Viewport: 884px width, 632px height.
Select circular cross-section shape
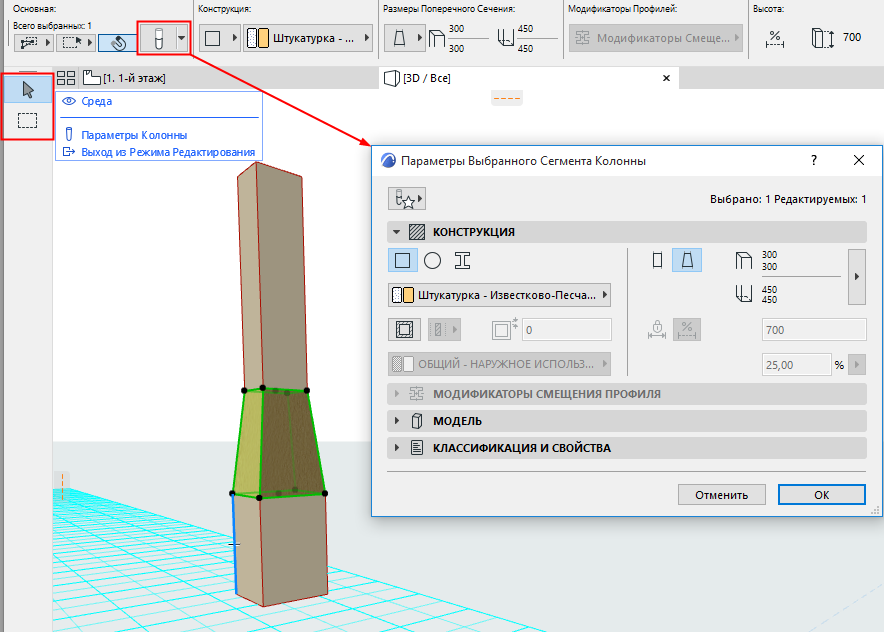(432, 261)
